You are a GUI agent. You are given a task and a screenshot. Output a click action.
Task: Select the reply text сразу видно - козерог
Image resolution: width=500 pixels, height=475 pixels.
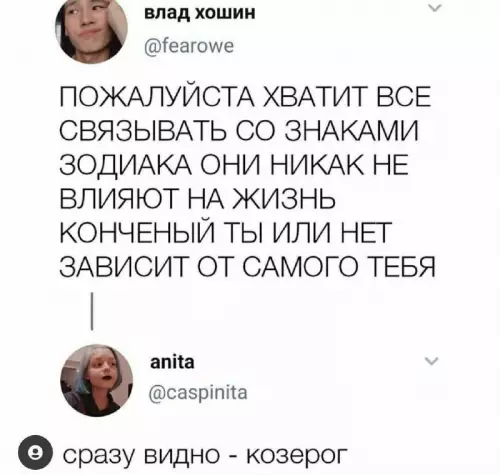pyautogui.click(x=205, y=455)
